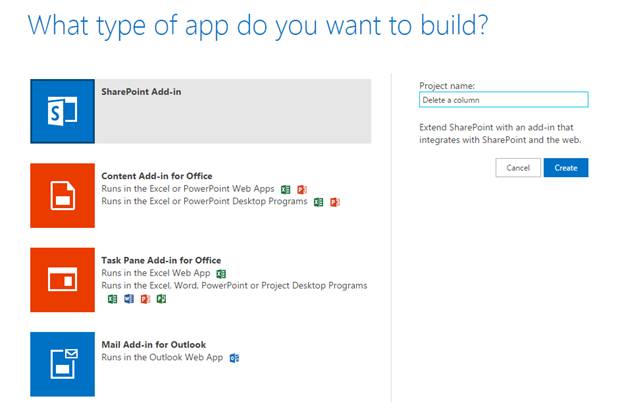The width and height of the screenshot is (624, 413).
Task: Click 'Runs in the Outlook Web App' text
Action: click(162, 357)
